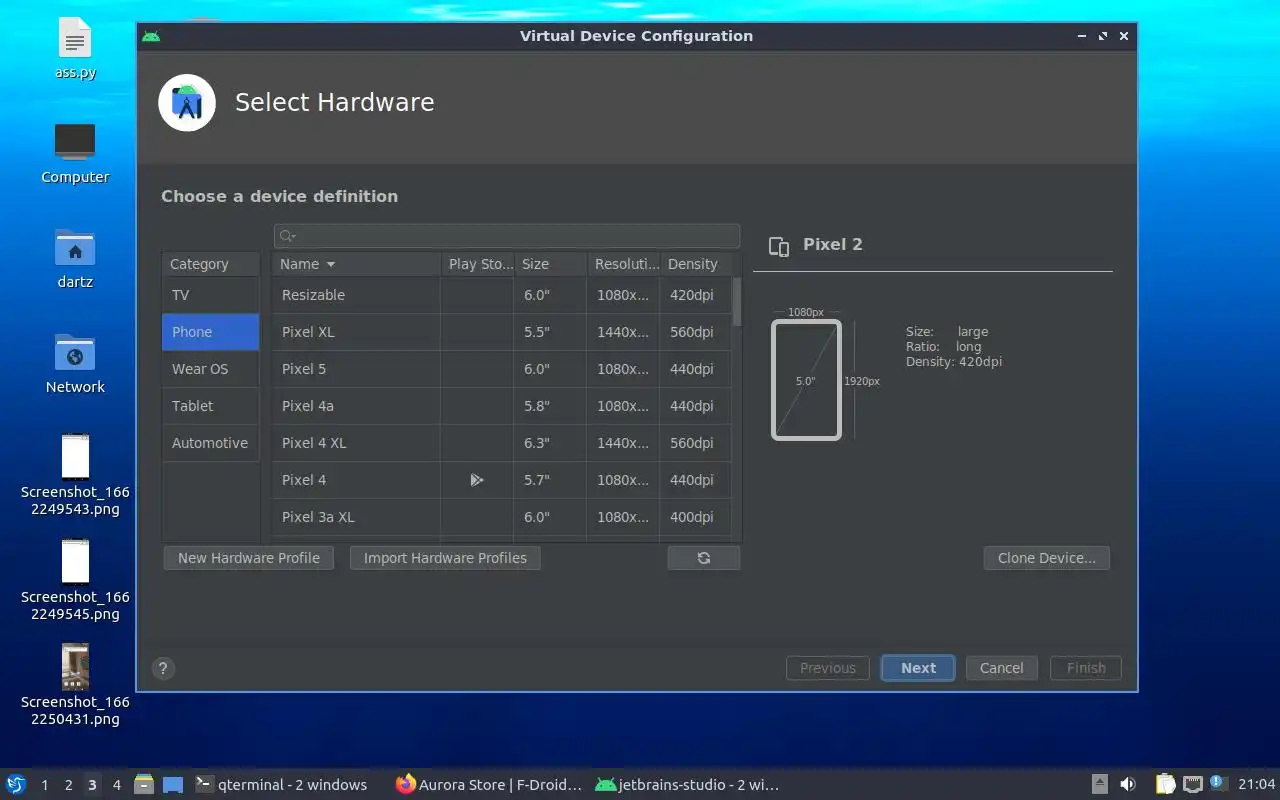Click the Clone Device button

[1047, 558]
